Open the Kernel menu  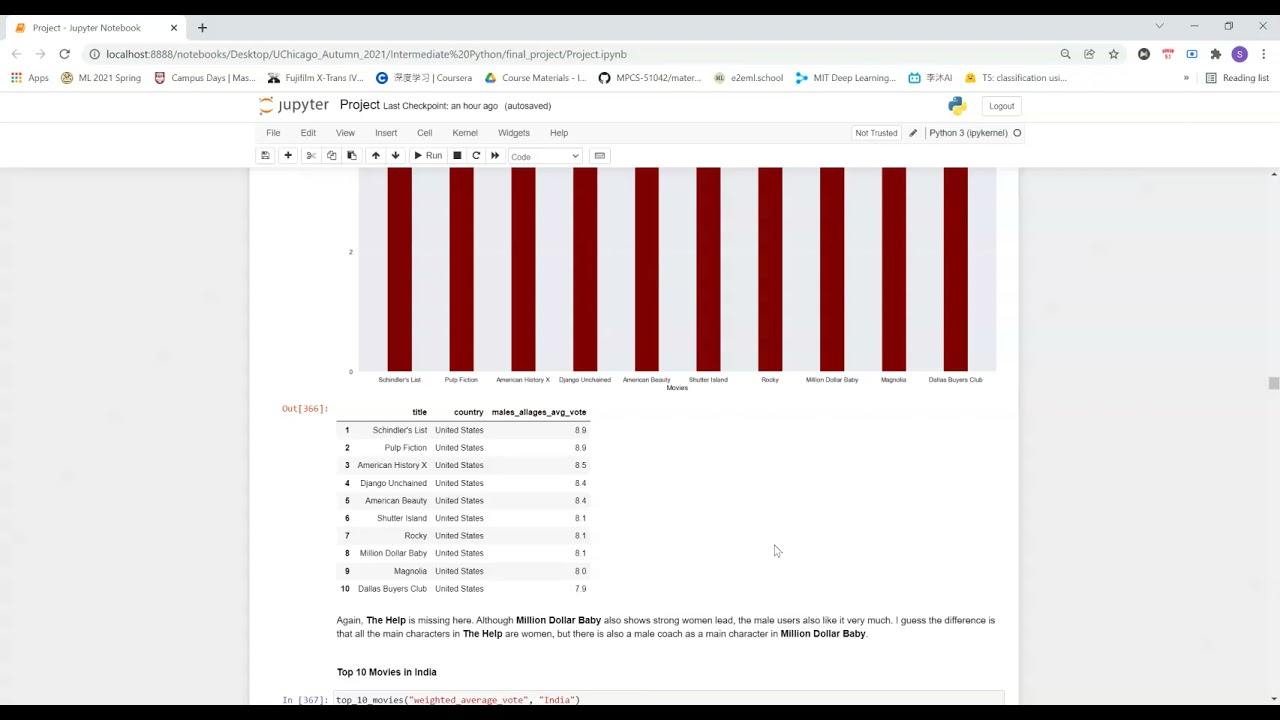tap(465, 133)
